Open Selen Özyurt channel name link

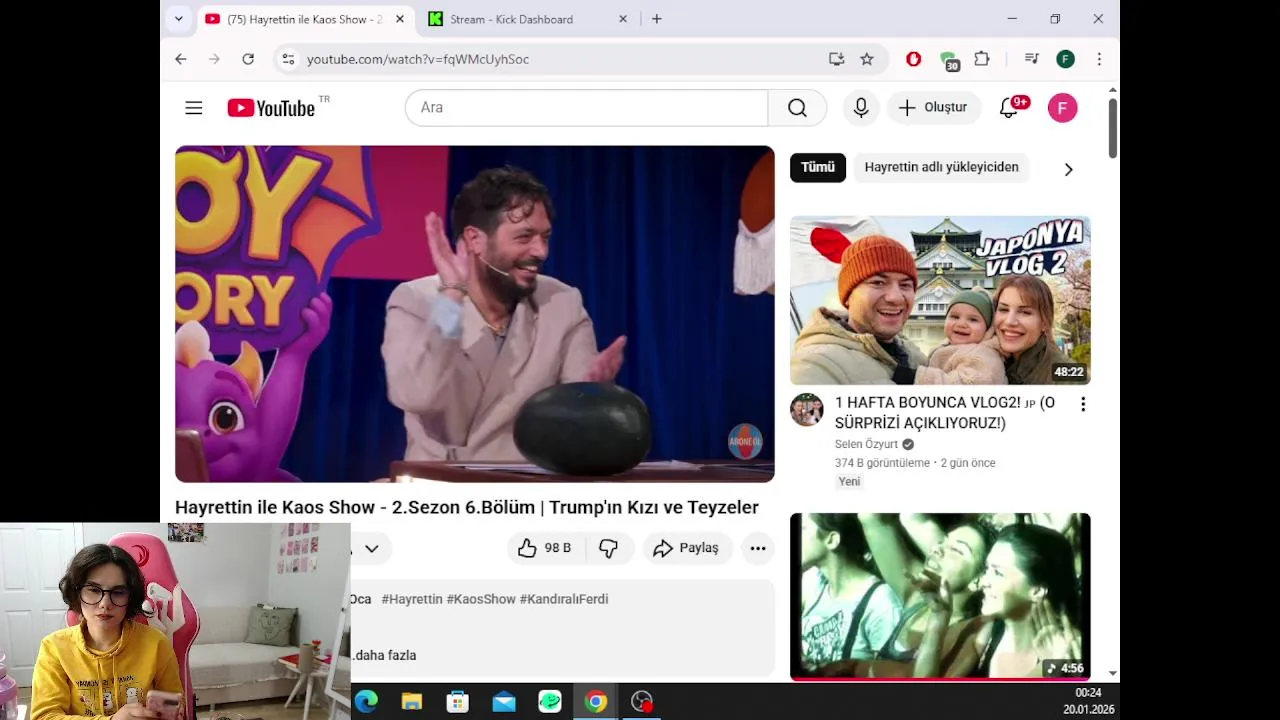point(866,444)
